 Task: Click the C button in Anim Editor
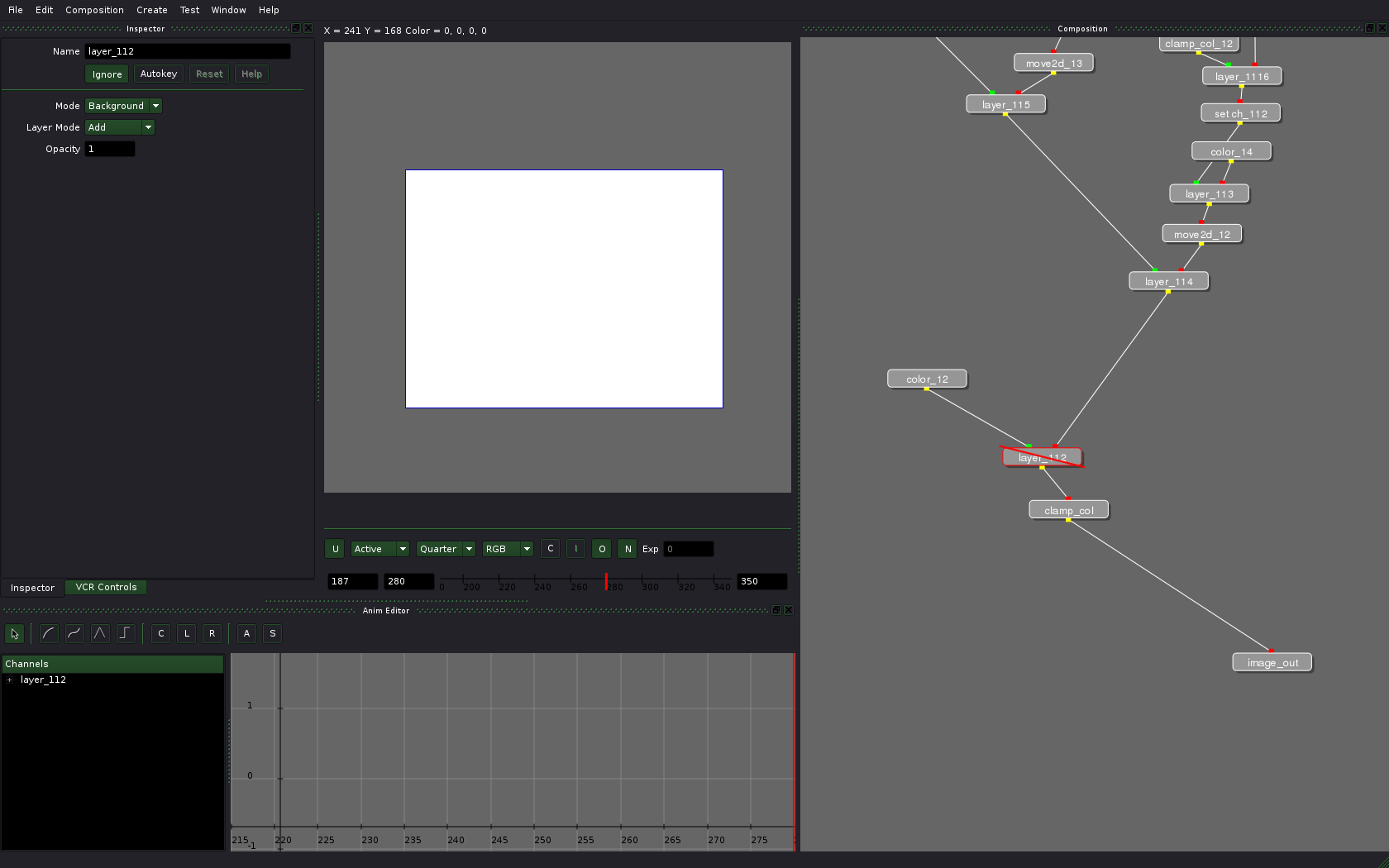coord(161,634)
